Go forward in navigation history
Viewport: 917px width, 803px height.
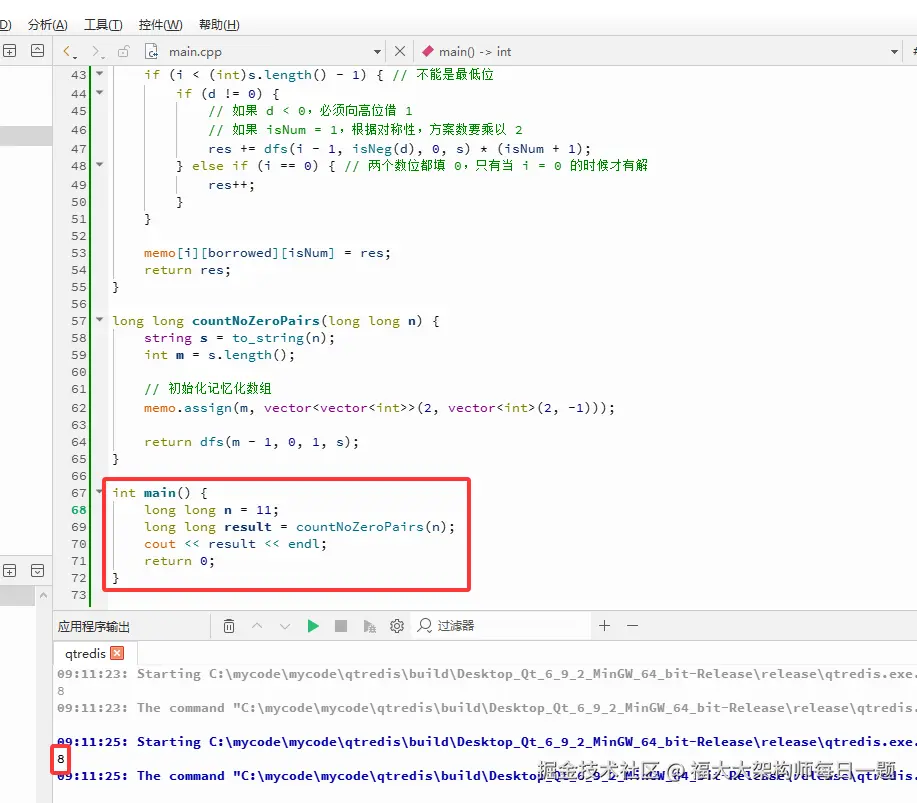(97, 51)
